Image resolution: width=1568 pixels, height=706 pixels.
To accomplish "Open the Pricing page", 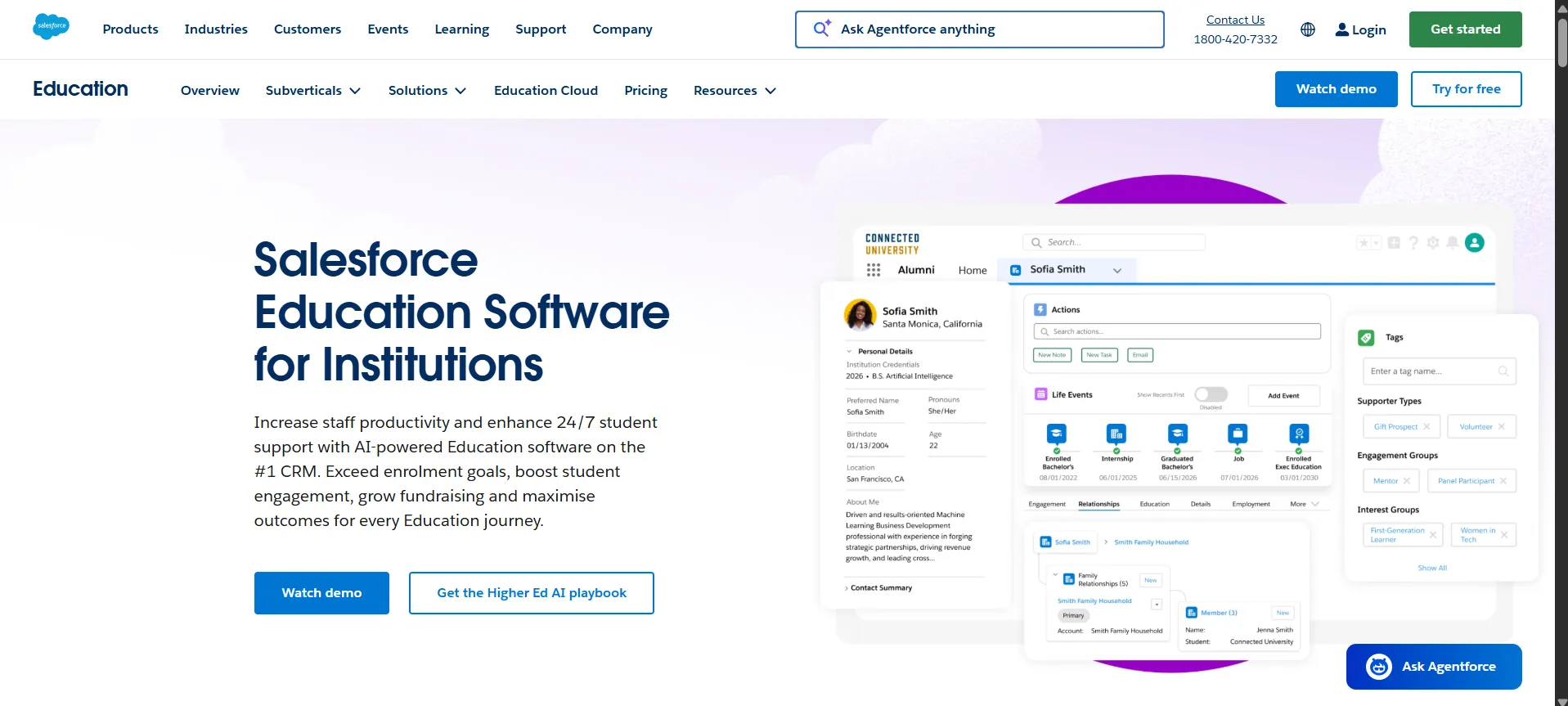I will (645, 91).
